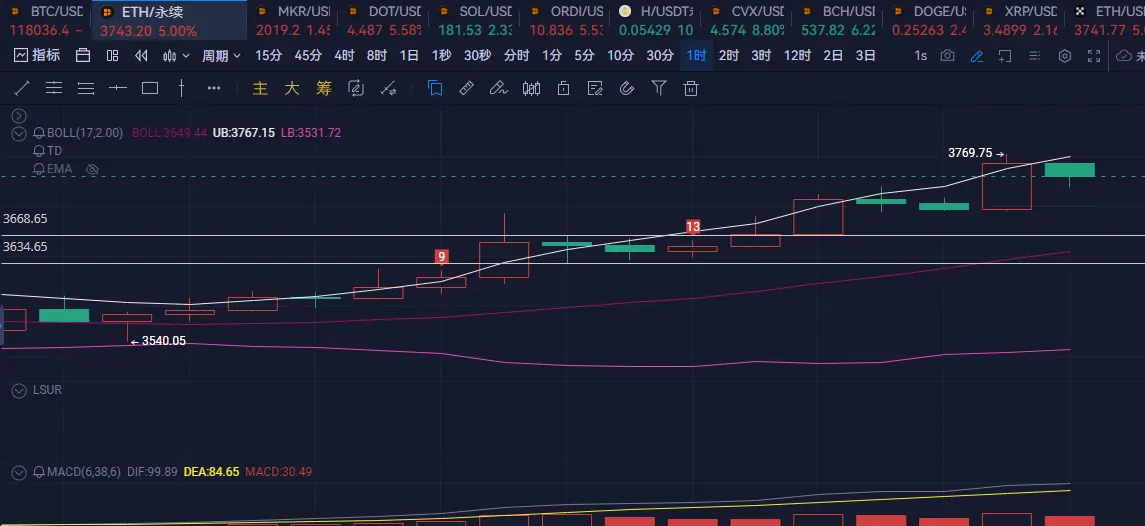Select the 4时 timeframe
The width and height of the screenshot is (1145, 526).
[x=344, y=56]
